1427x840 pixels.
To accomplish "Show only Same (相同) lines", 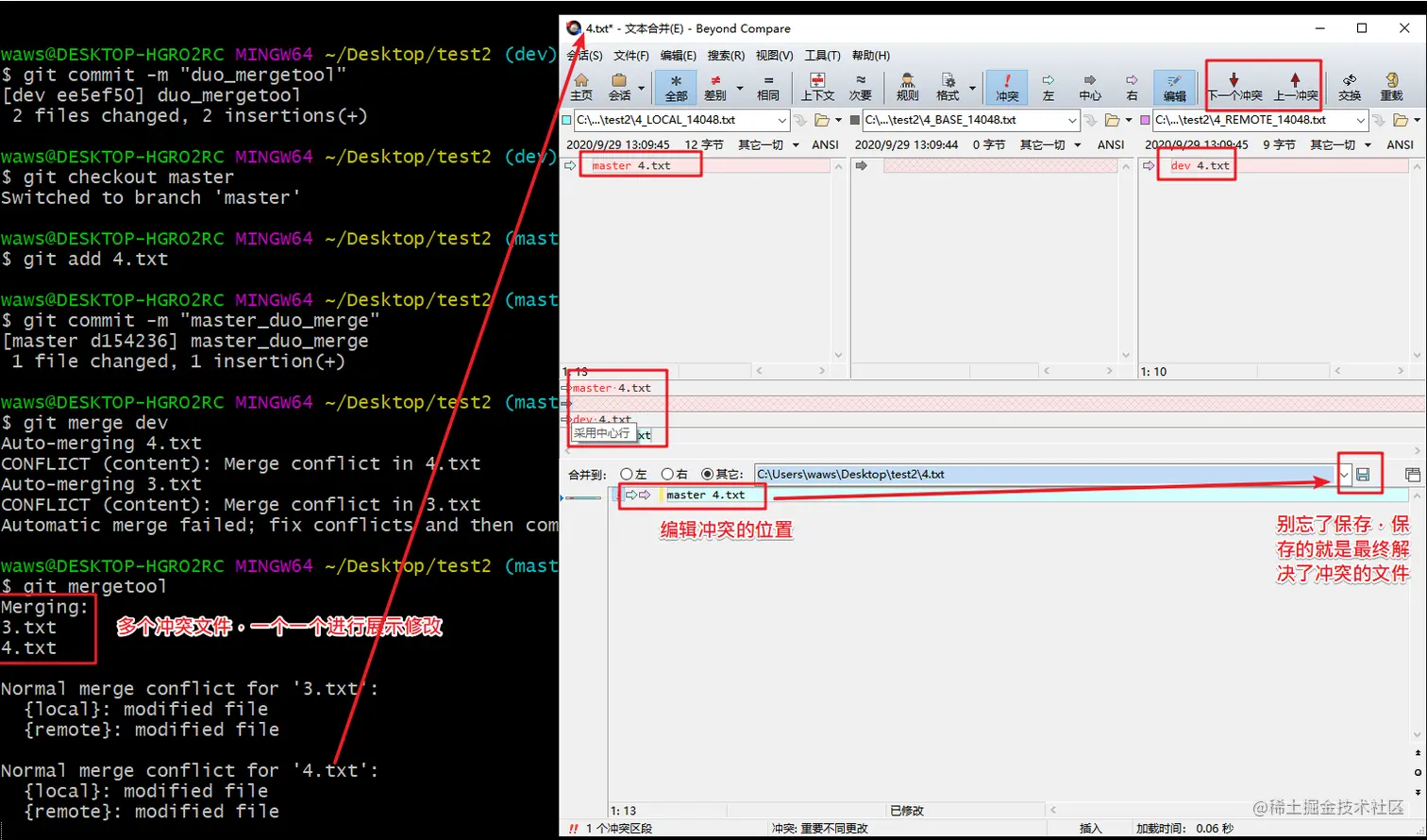I will pos(768,87).
